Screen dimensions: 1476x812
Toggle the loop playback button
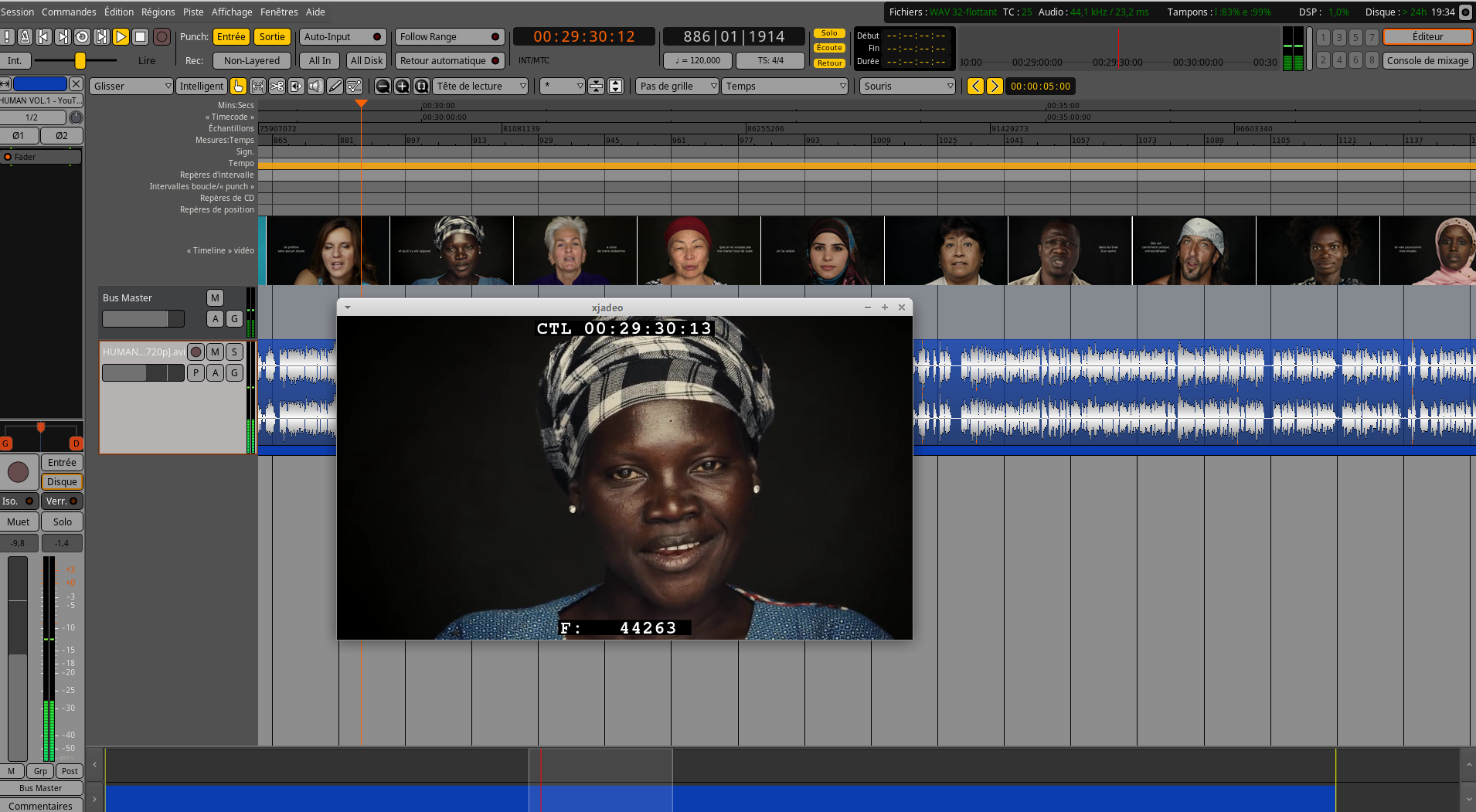[82, 36]
